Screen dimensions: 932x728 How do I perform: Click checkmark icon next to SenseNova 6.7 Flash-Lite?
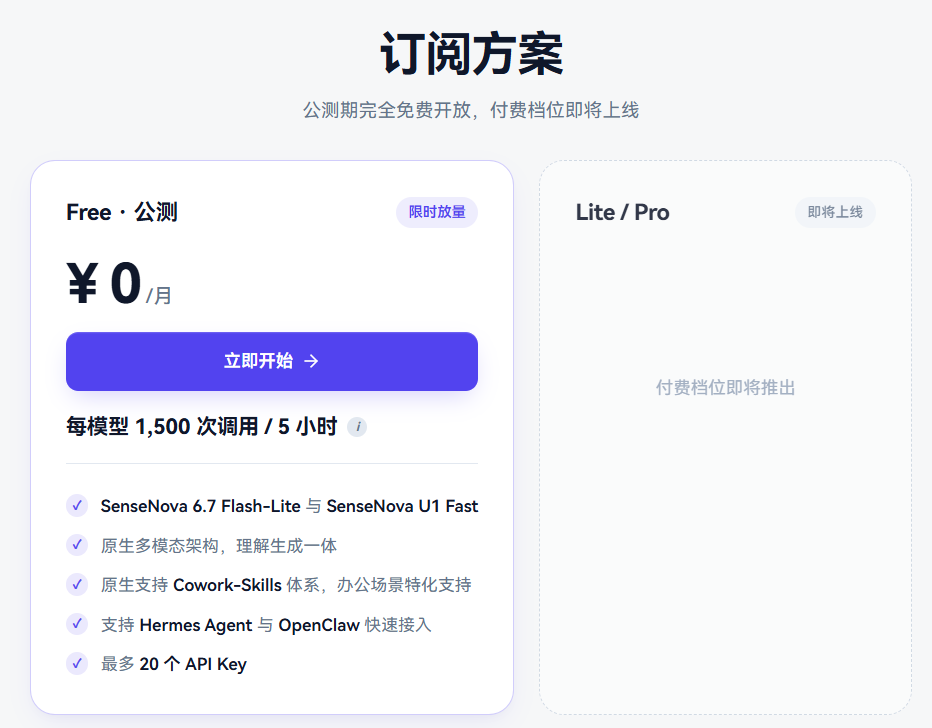coord(77,506)
